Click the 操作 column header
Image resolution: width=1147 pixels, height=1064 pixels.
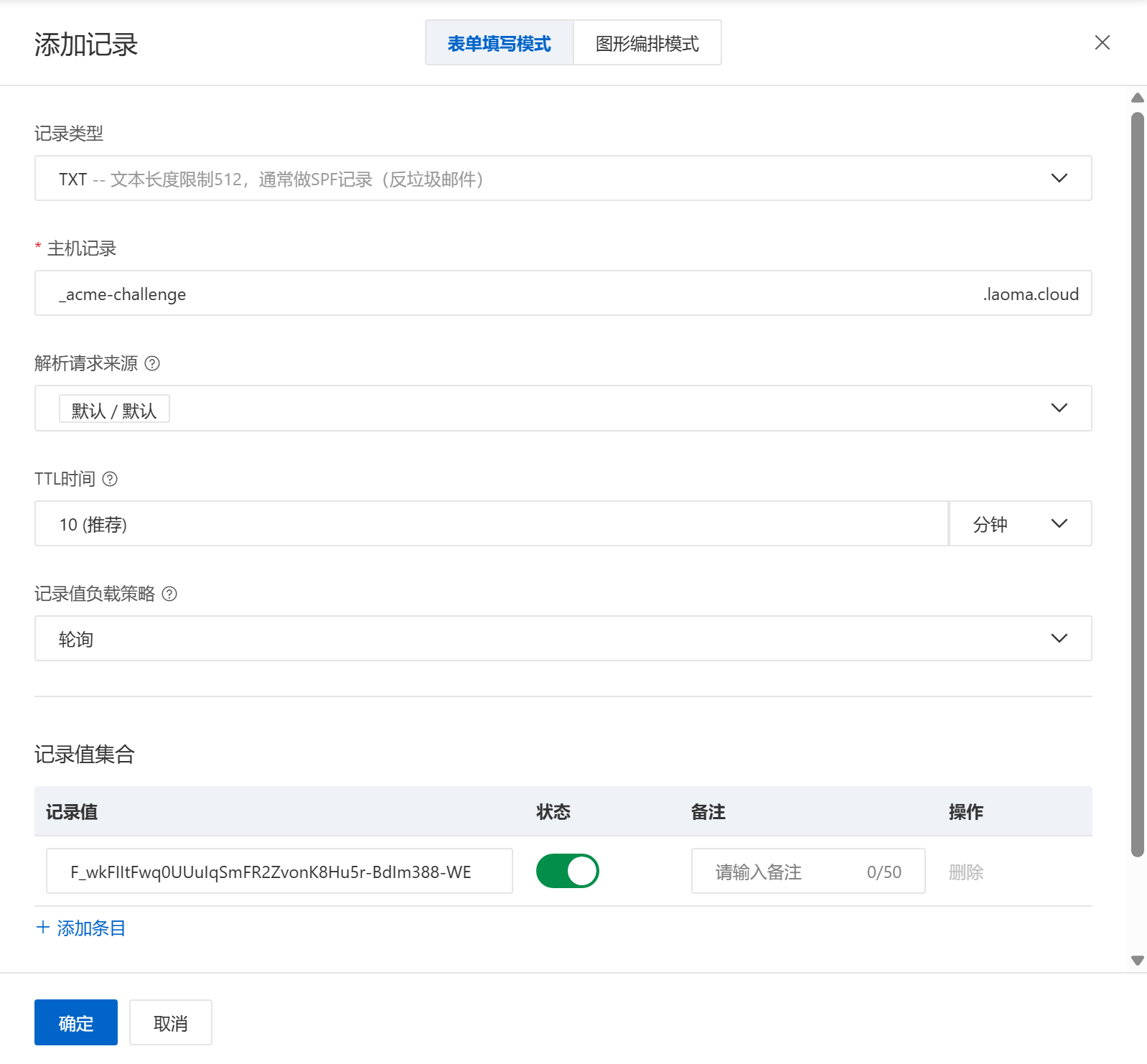point(966,812)
